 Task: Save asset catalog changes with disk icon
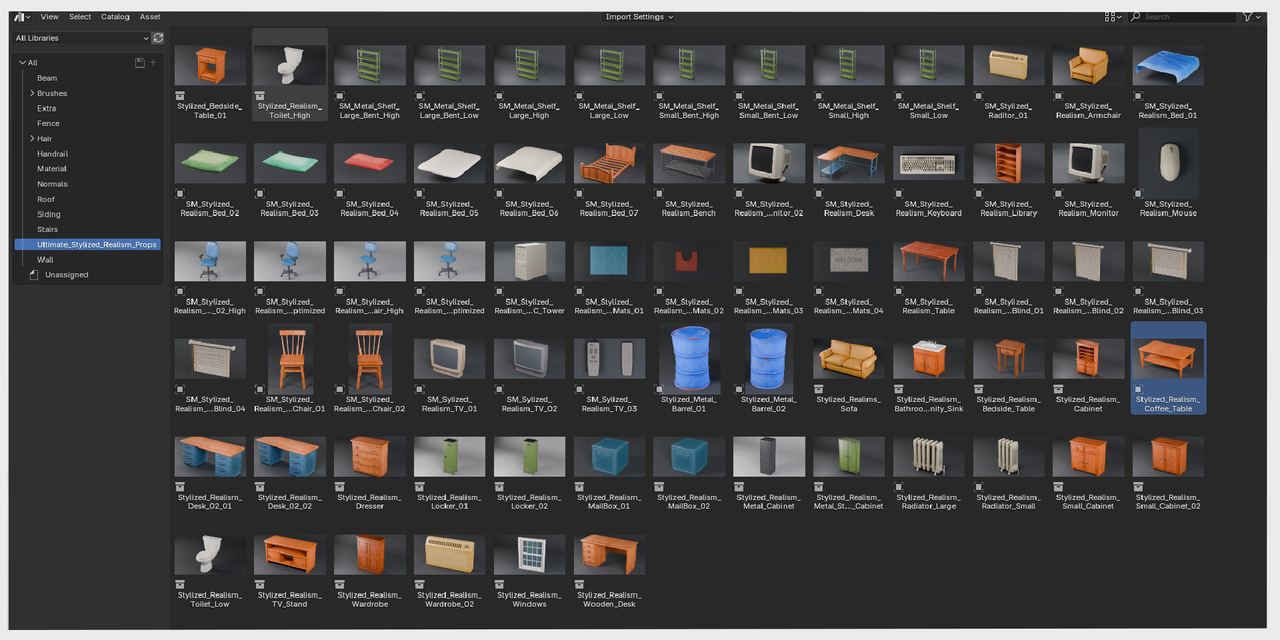point(140,62)
